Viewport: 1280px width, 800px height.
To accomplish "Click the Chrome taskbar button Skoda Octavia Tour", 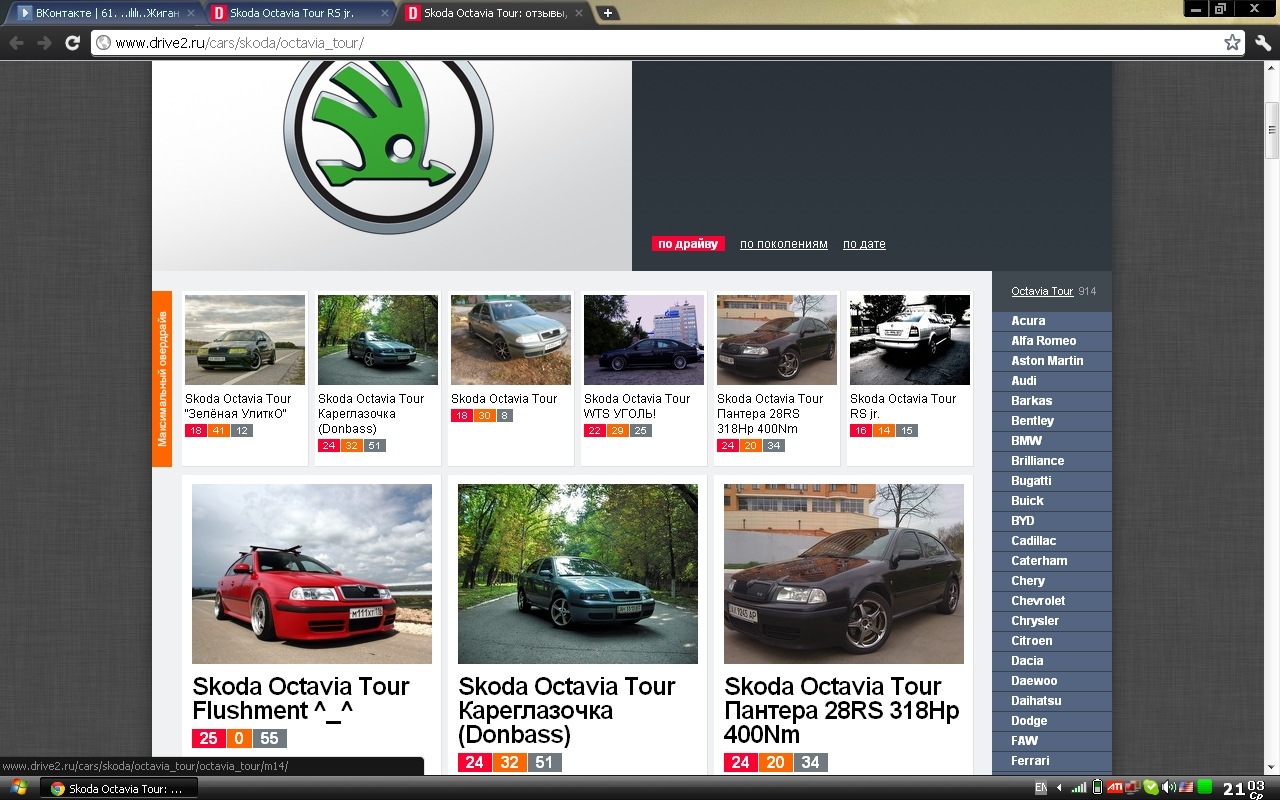I will (119, 788).
